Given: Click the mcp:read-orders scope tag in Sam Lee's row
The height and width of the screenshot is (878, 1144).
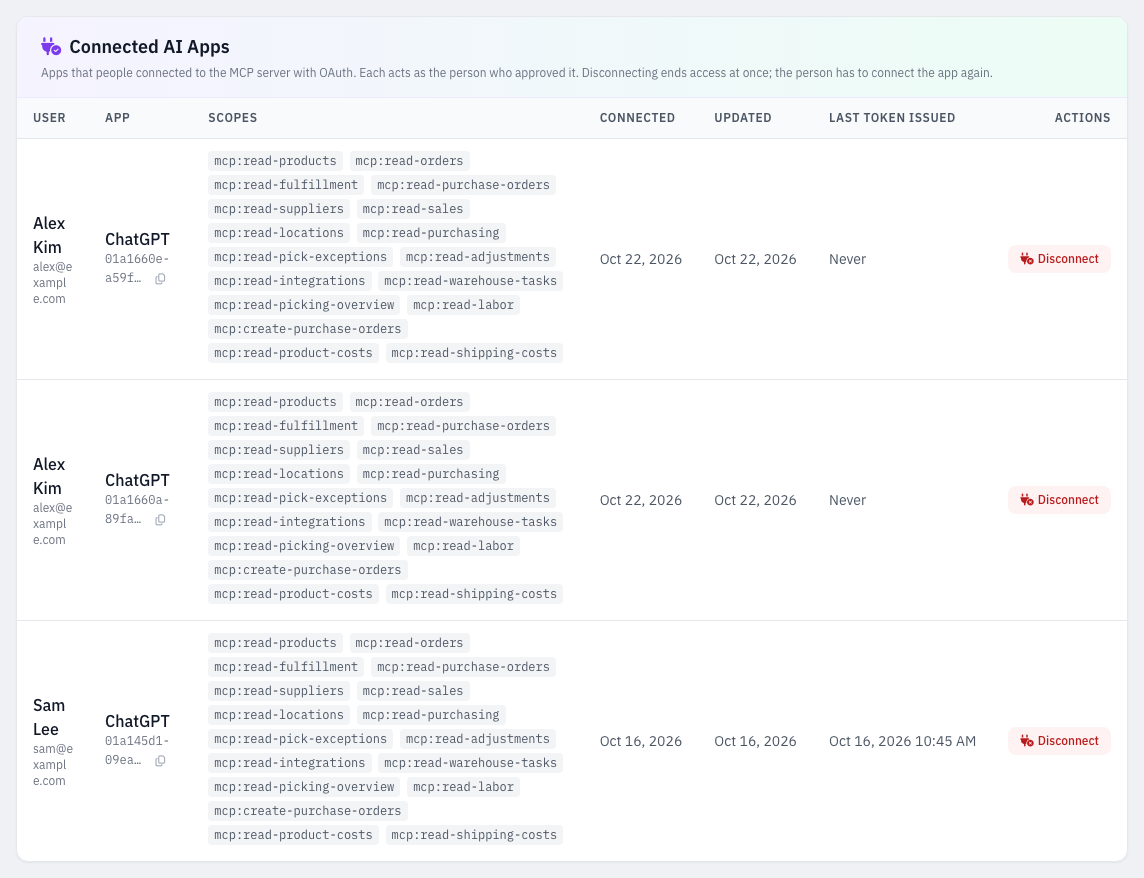Looking at the screenshot, I should pyautogui.click(x=409, y=643).
